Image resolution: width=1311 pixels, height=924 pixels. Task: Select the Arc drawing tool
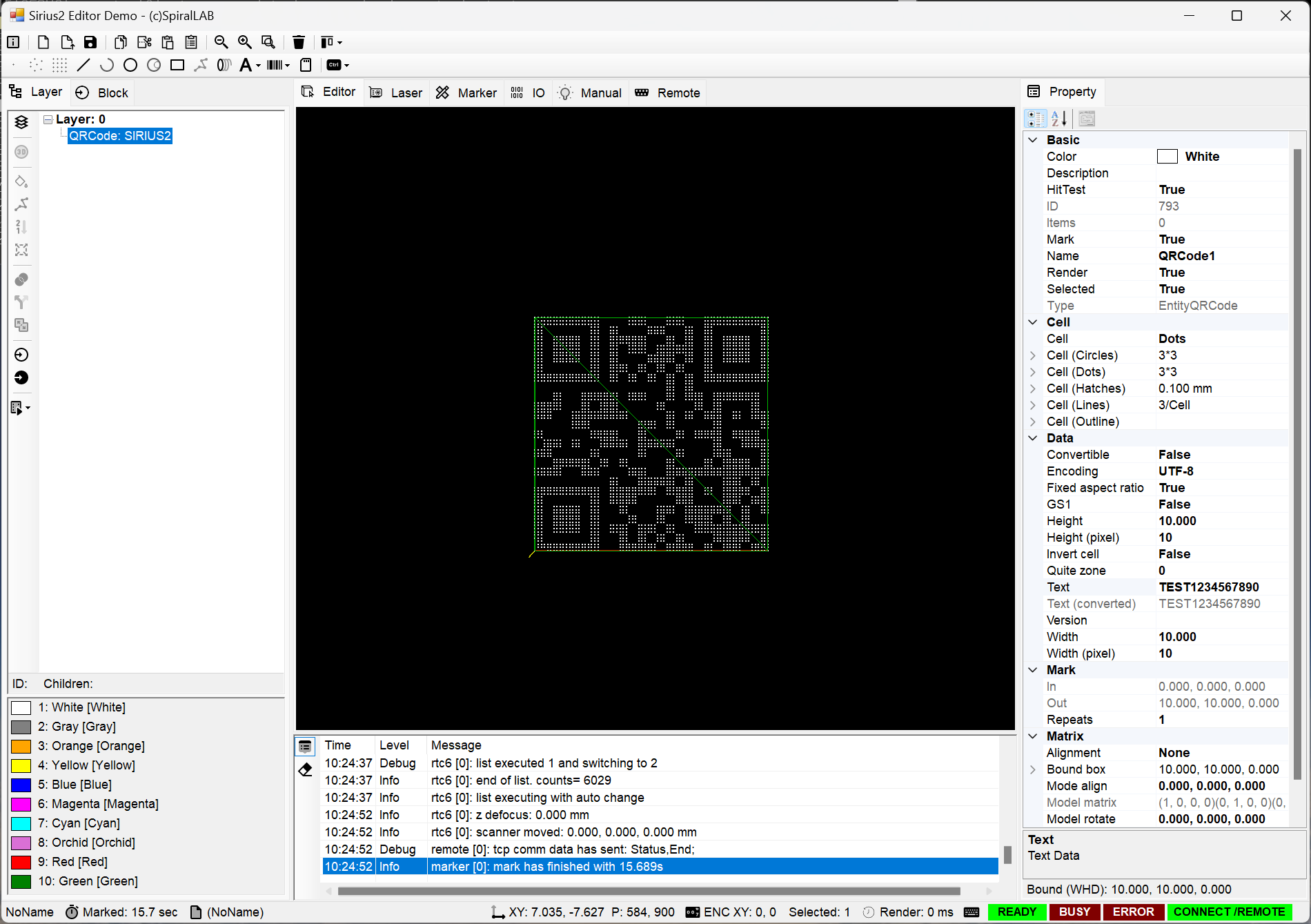[107, 65]
